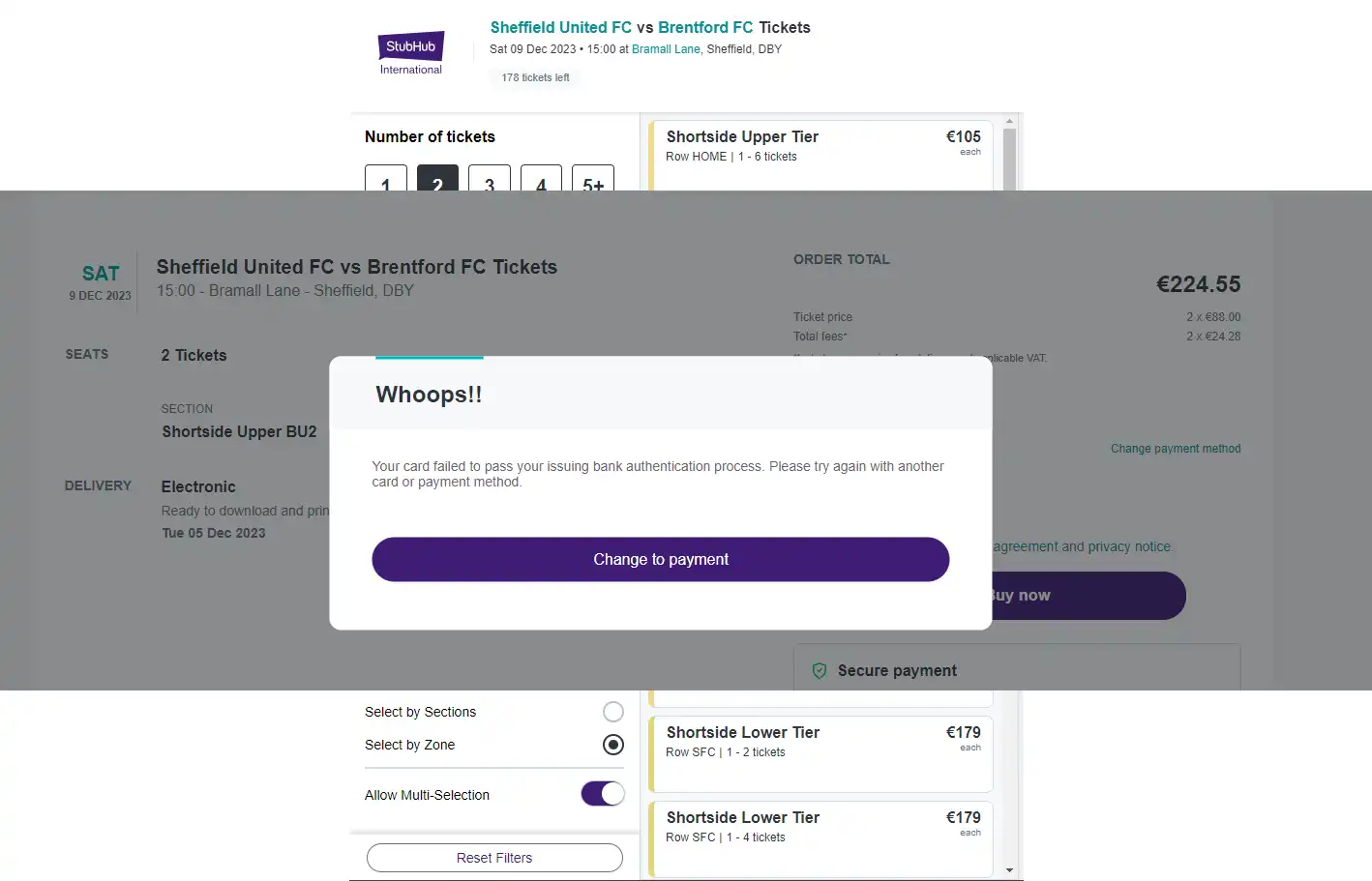
Task: Open the Bramall Lane venue link
Action: click(x=666, y=48)
